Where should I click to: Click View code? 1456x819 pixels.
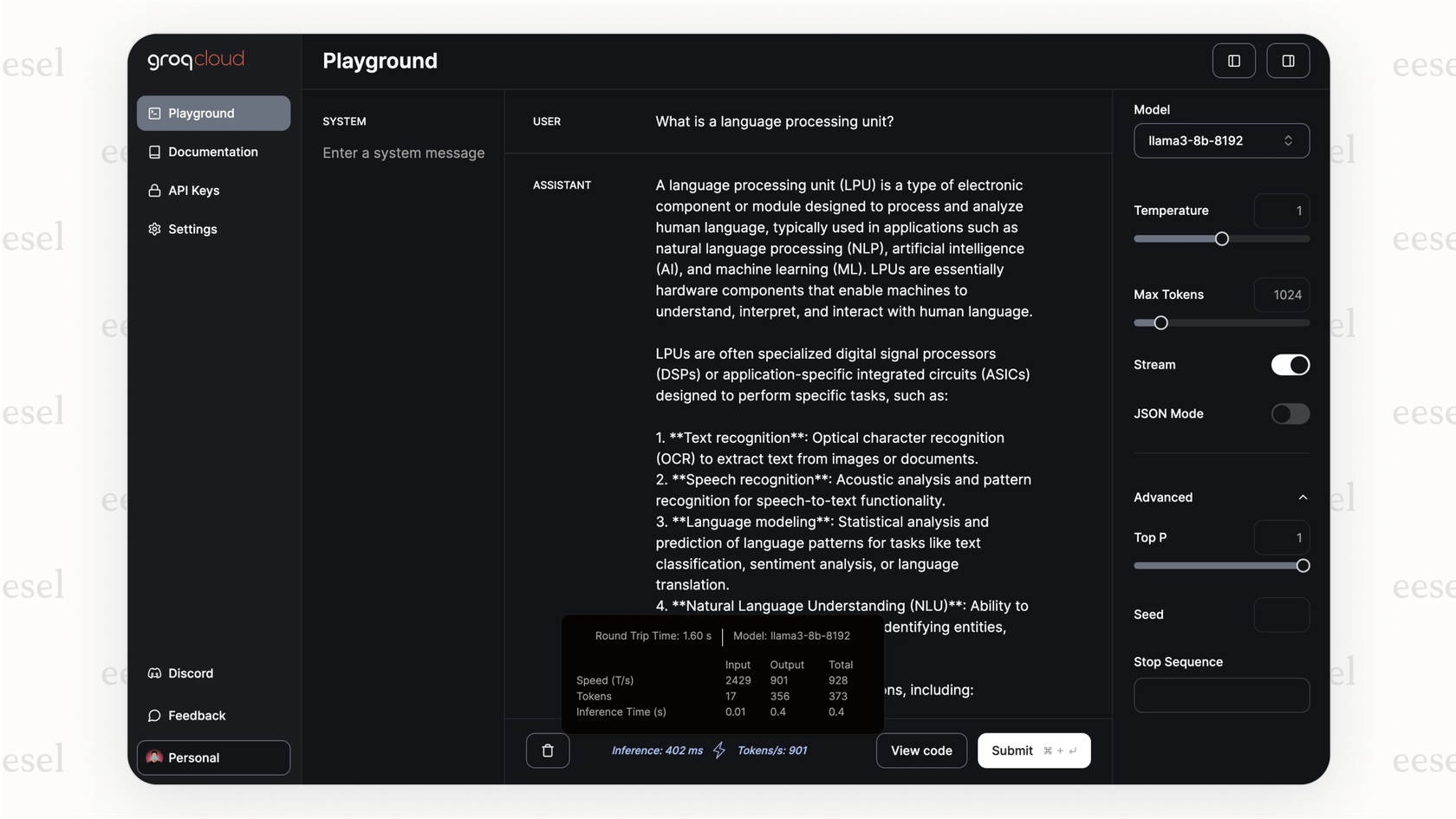pyautogui.click(x=920, y=751)
